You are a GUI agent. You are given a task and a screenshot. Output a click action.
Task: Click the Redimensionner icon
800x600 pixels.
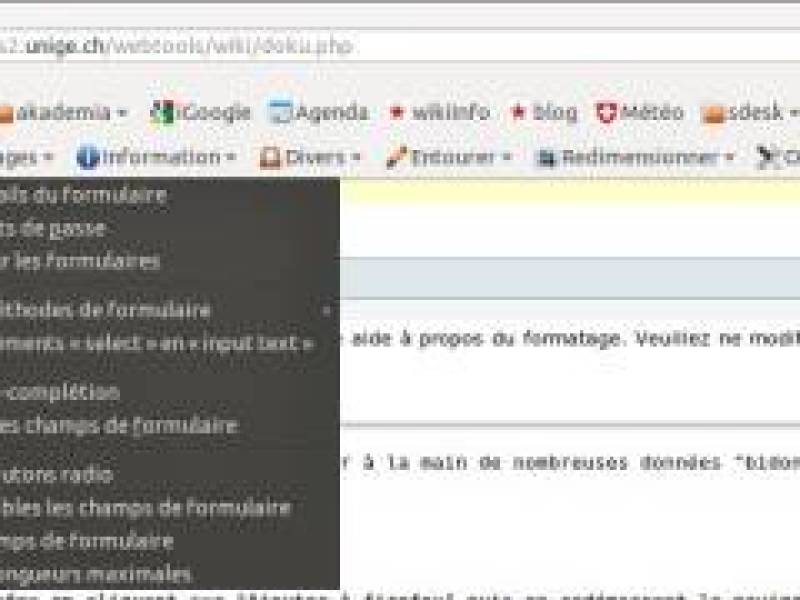pyautogui.click(x=546, y=159)
